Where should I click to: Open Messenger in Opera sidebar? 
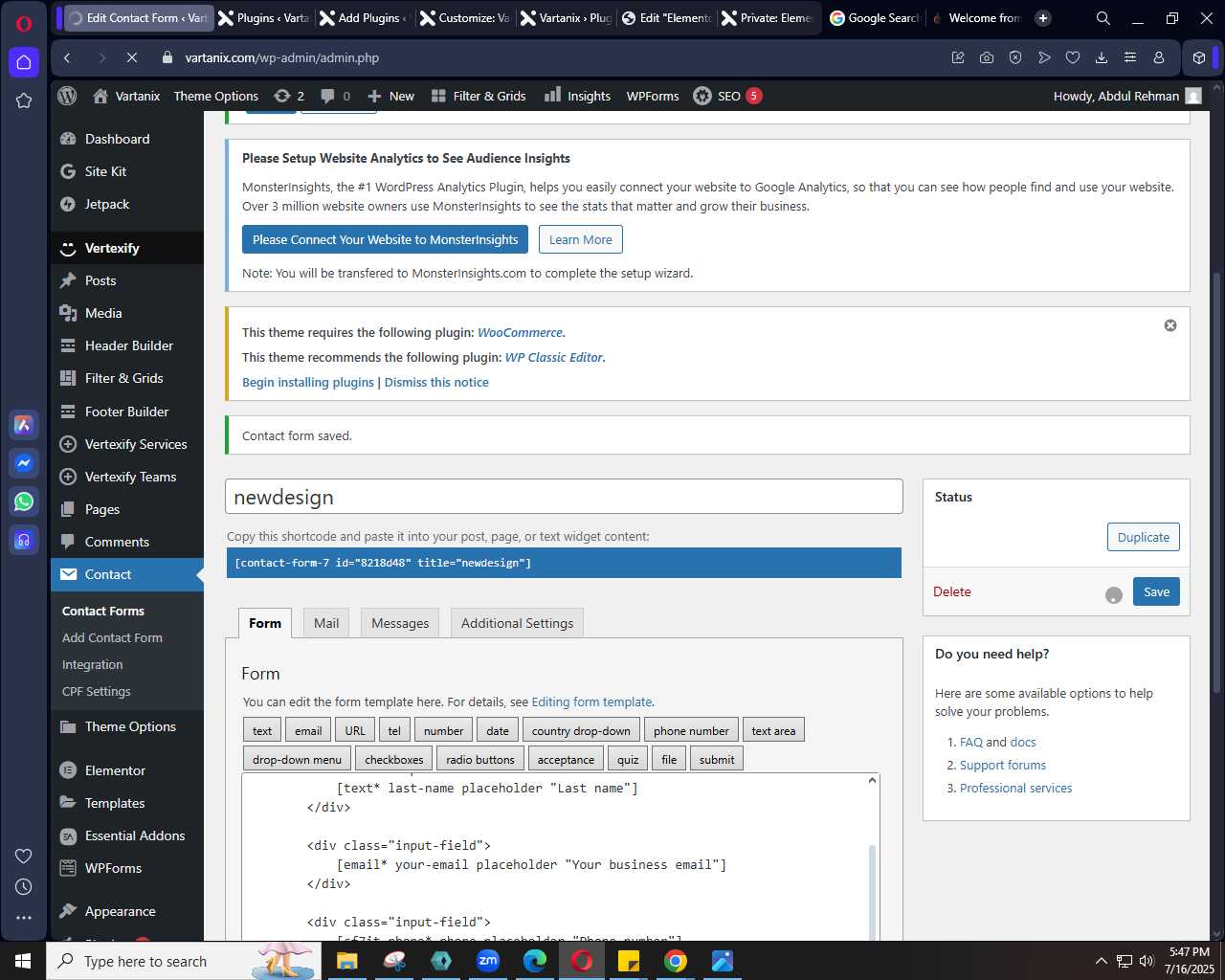(x=24, y=463)
